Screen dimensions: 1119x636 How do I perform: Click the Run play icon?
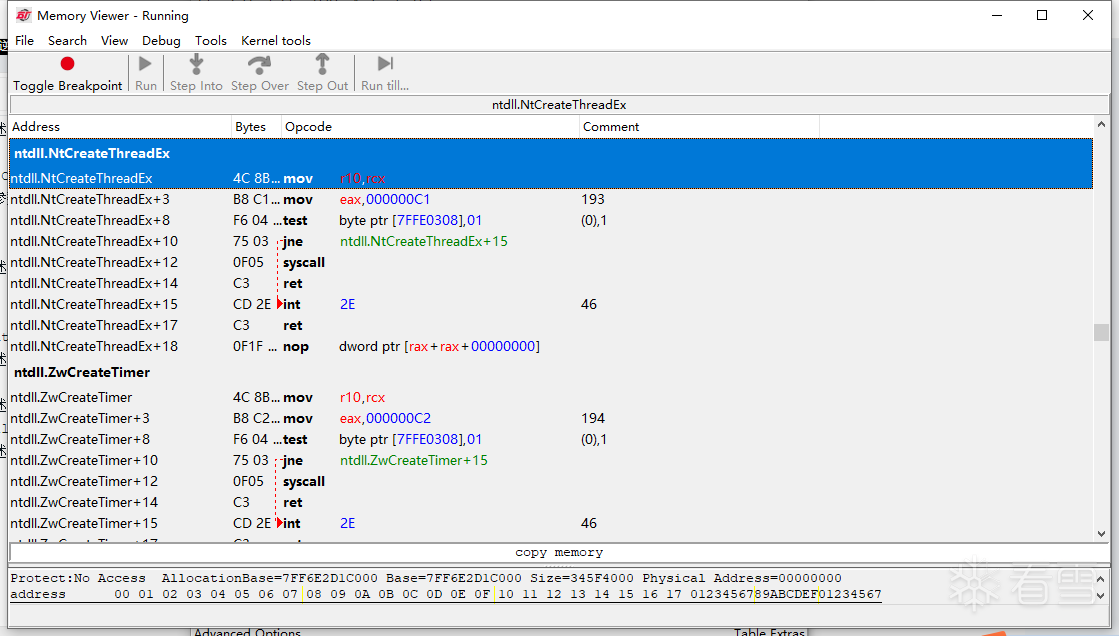(x=145, y=64)
